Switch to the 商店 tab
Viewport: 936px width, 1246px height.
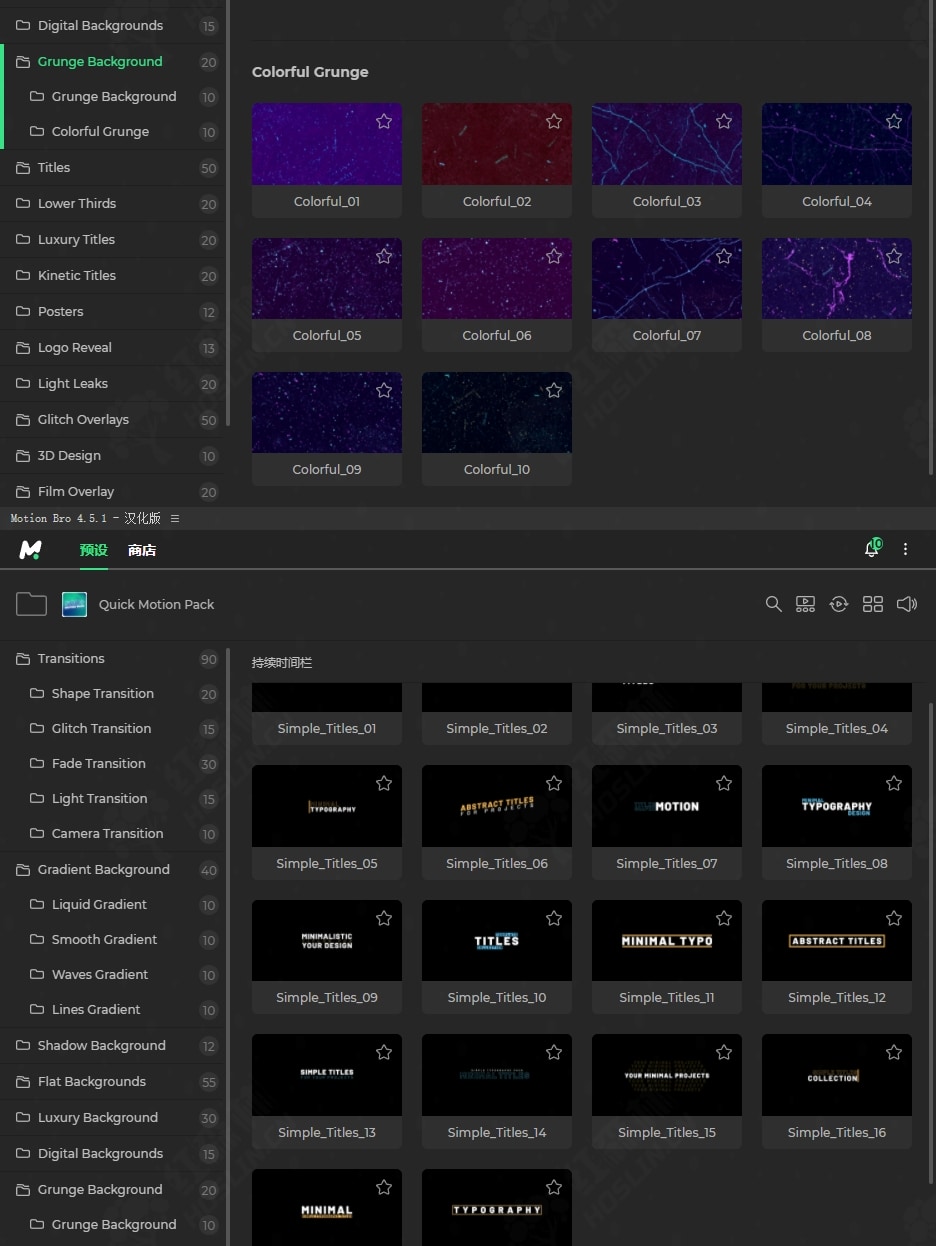(x=142, y=550)
